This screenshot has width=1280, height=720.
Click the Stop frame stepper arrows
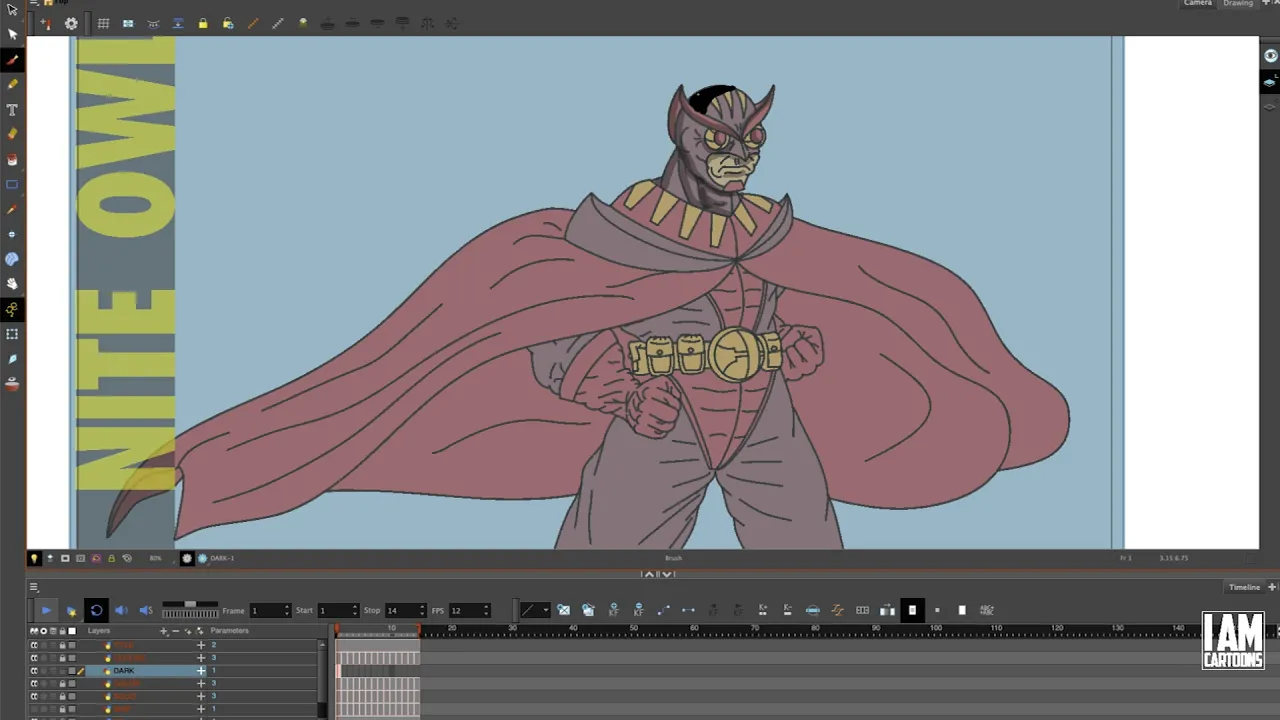pos(421,610)
